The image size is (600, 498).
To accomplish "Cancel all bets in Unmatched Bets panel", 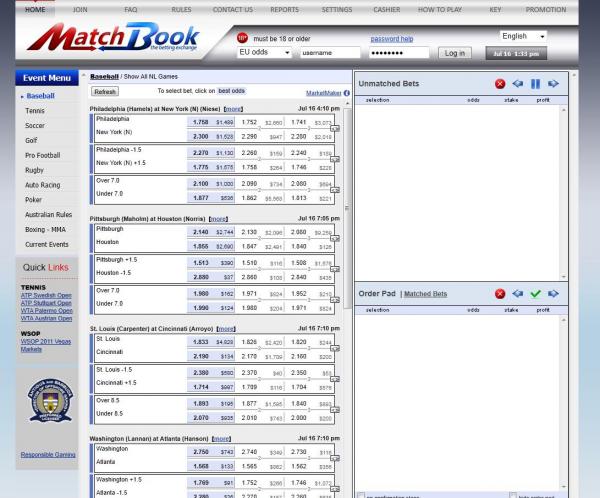I will pyautogui.click(x=500, y=84).
